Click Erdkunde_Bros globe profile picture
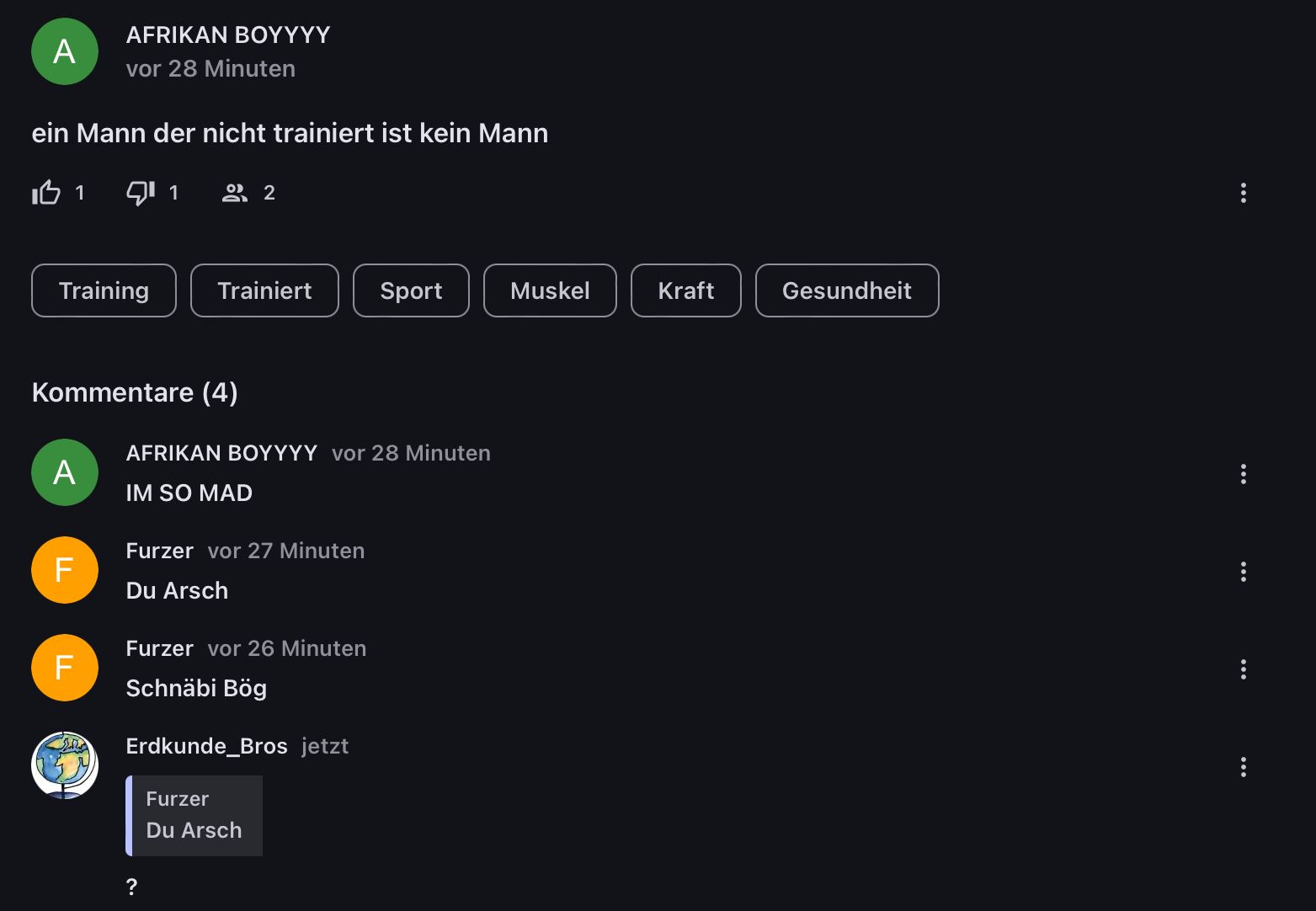 [65, 764]
